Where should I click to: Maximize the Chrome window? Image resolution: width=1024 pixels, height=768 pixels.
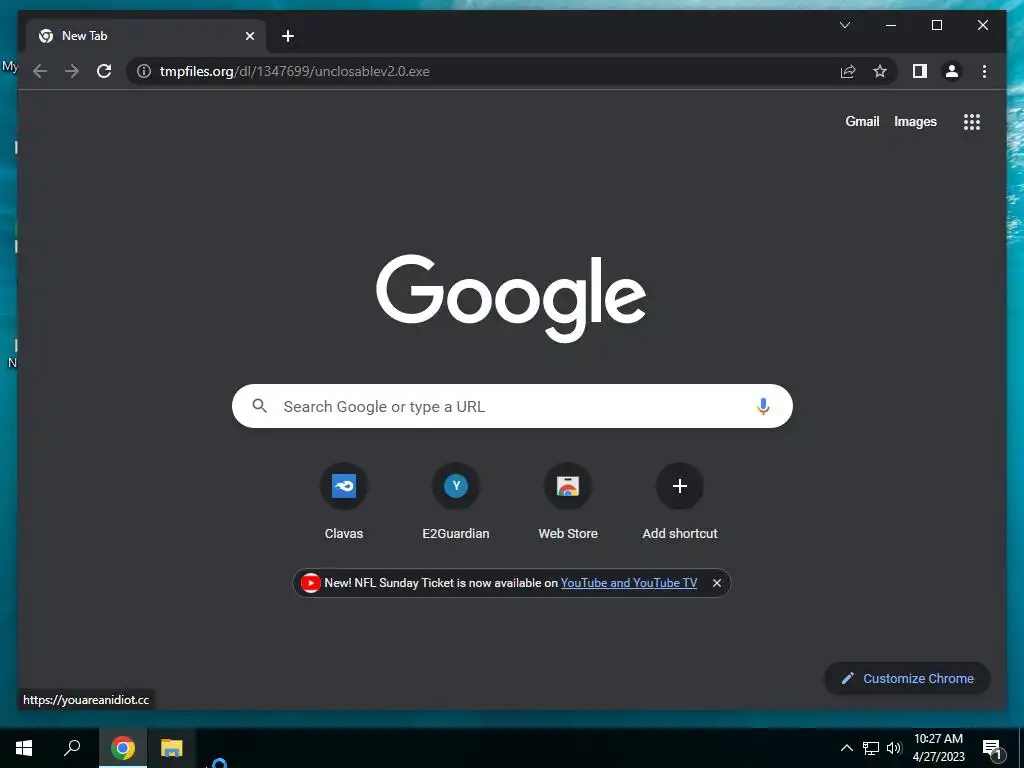point(936,25)
